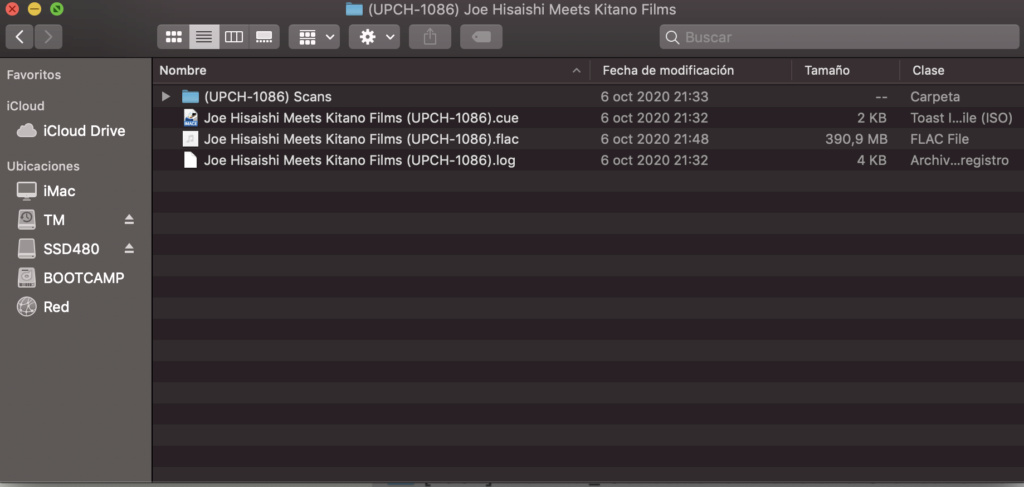
Task: Click the 390,9 MB size value
Action: click(x=856, y=139)
